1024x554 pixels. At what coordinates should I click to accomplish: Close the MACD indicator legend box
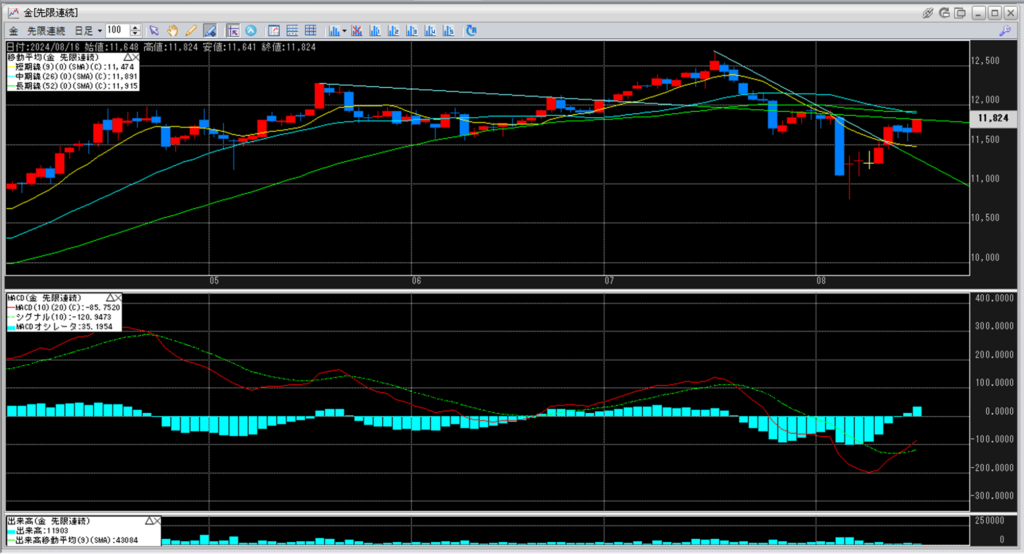pyautogui.click(x=119, y=298)
